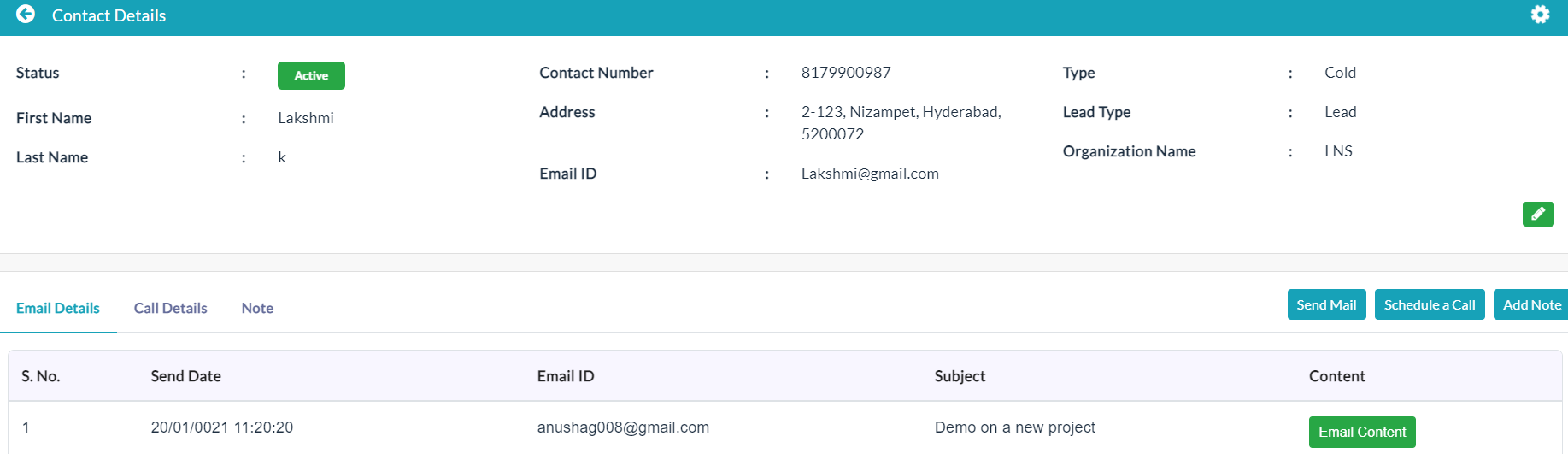Click the S. No. column header

click(x=41, y=376)
